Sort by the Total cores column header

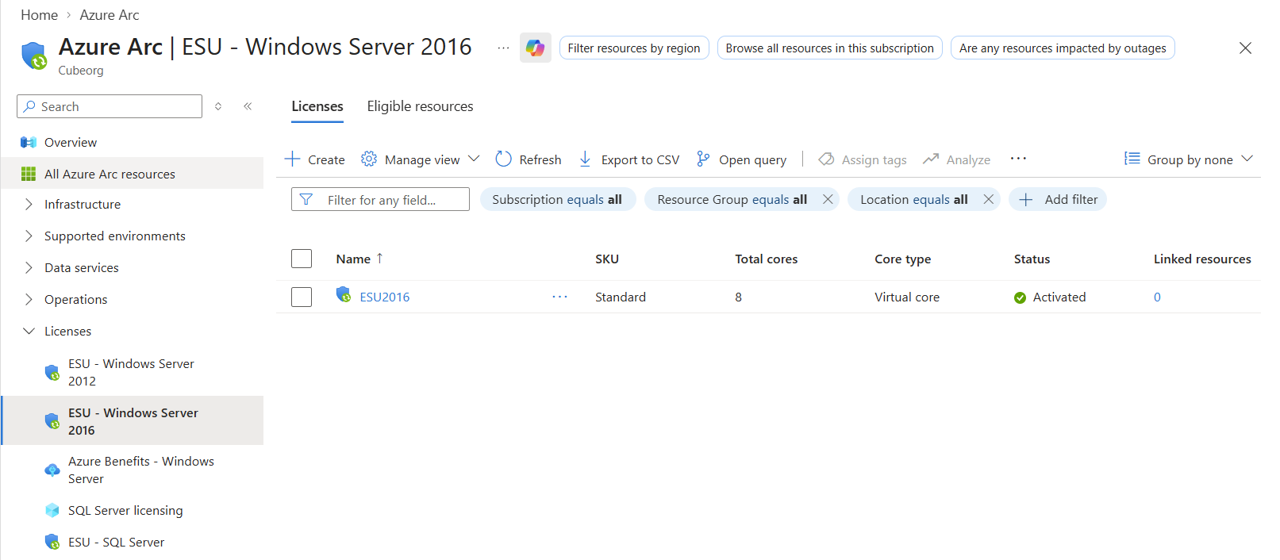[766, 259]
